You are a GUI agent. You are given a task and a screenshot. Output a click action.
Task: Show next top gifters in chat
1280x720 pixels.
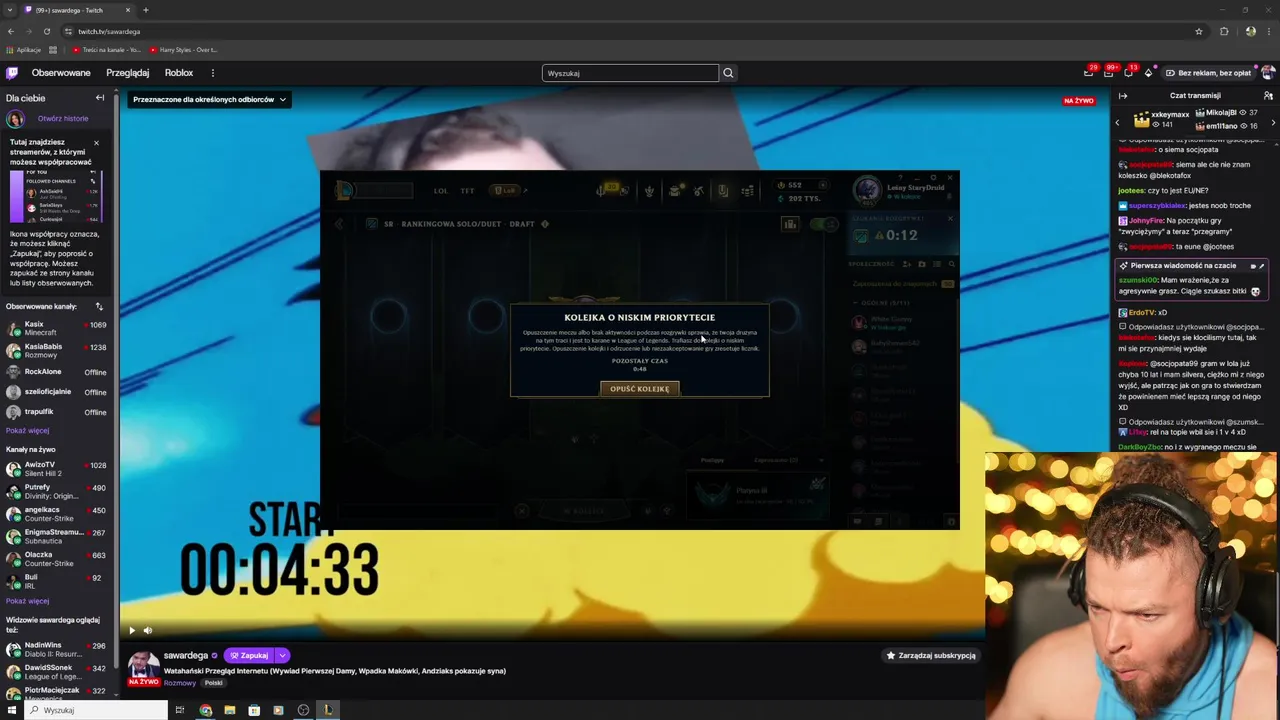click(1273, 121)
